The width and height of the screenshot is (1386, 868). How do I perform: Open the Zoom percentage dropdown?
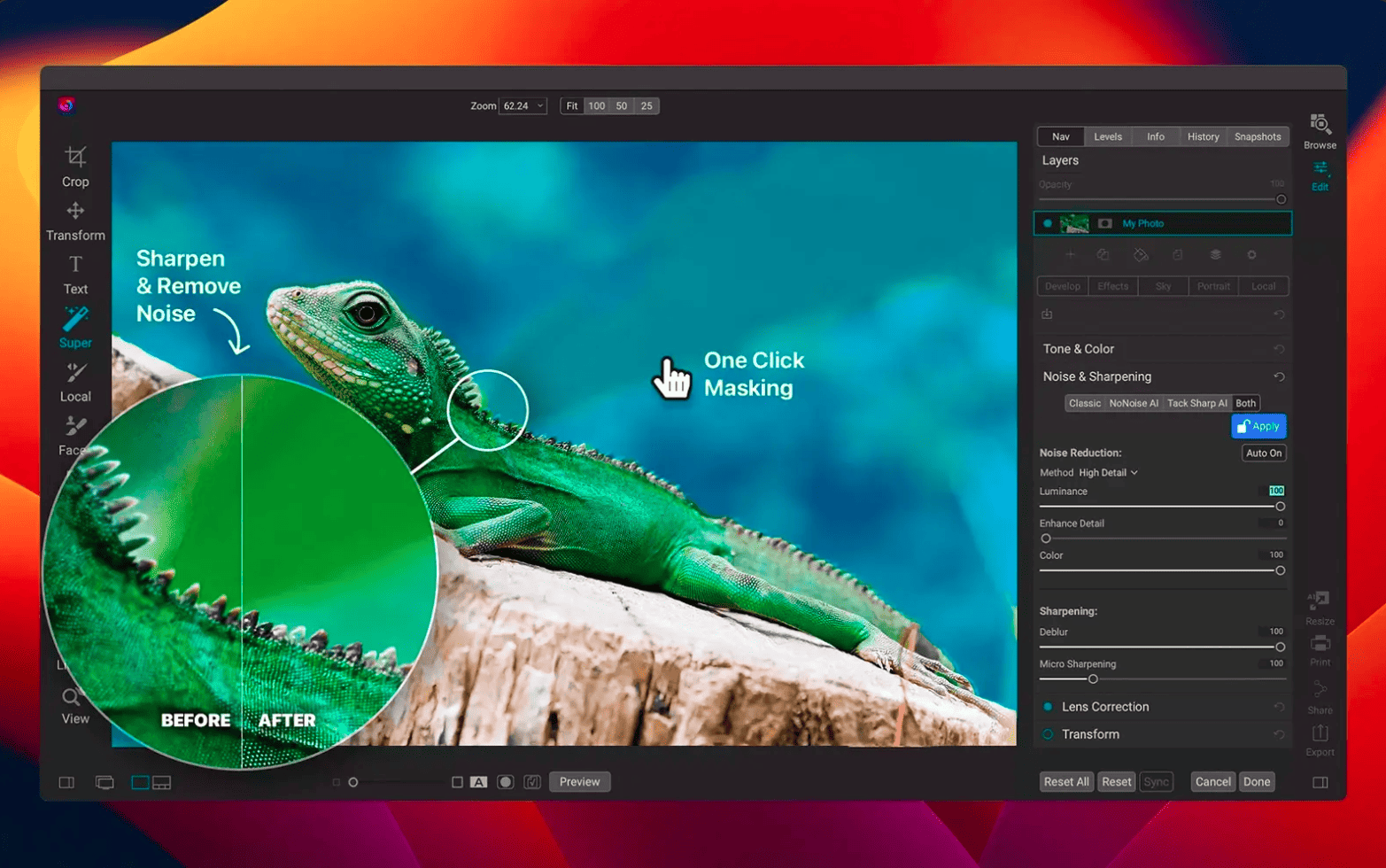point(523,105)
